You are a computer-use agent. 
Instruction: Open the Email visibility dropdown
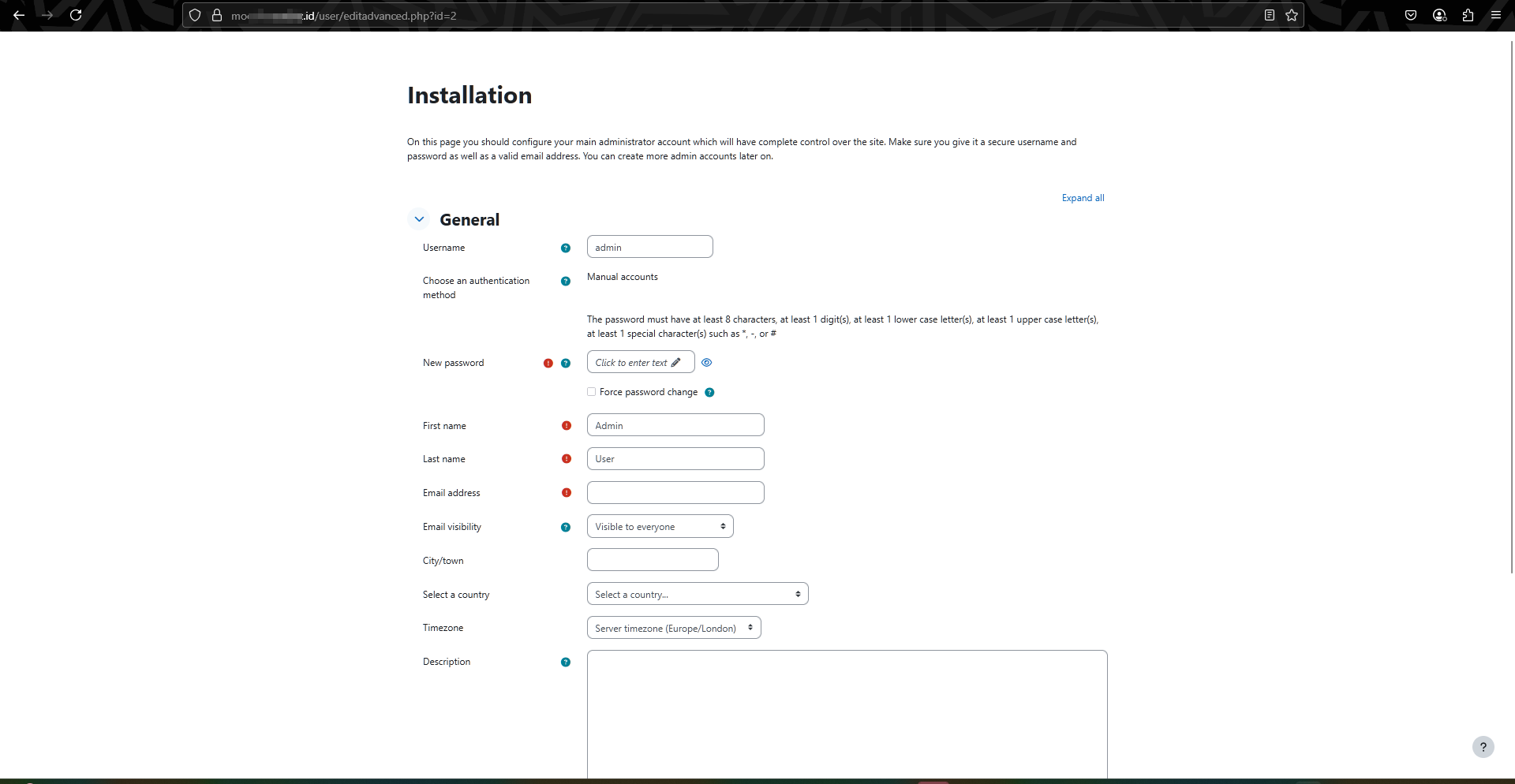point(660,526)
